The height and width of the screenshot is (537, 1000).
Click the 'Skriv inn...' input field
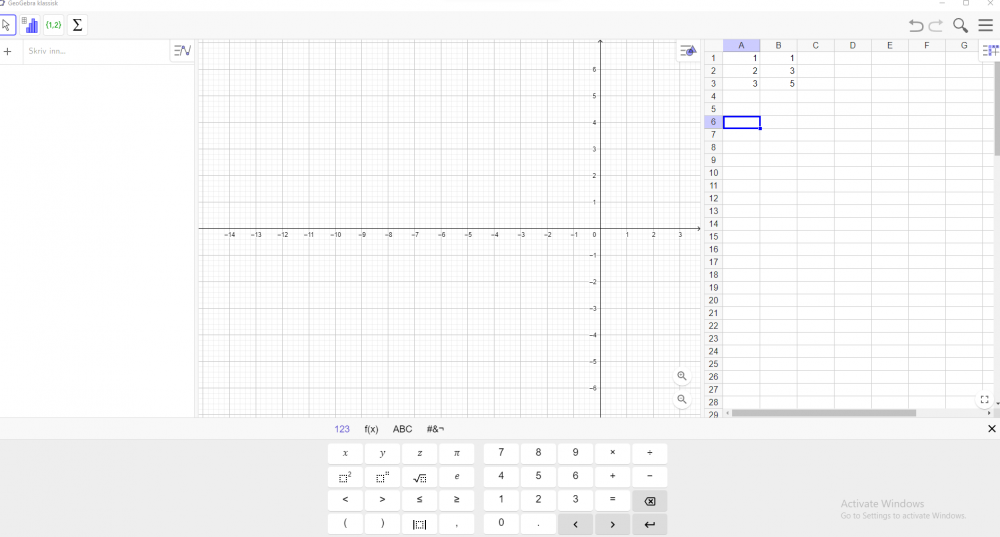pos(95,51)
